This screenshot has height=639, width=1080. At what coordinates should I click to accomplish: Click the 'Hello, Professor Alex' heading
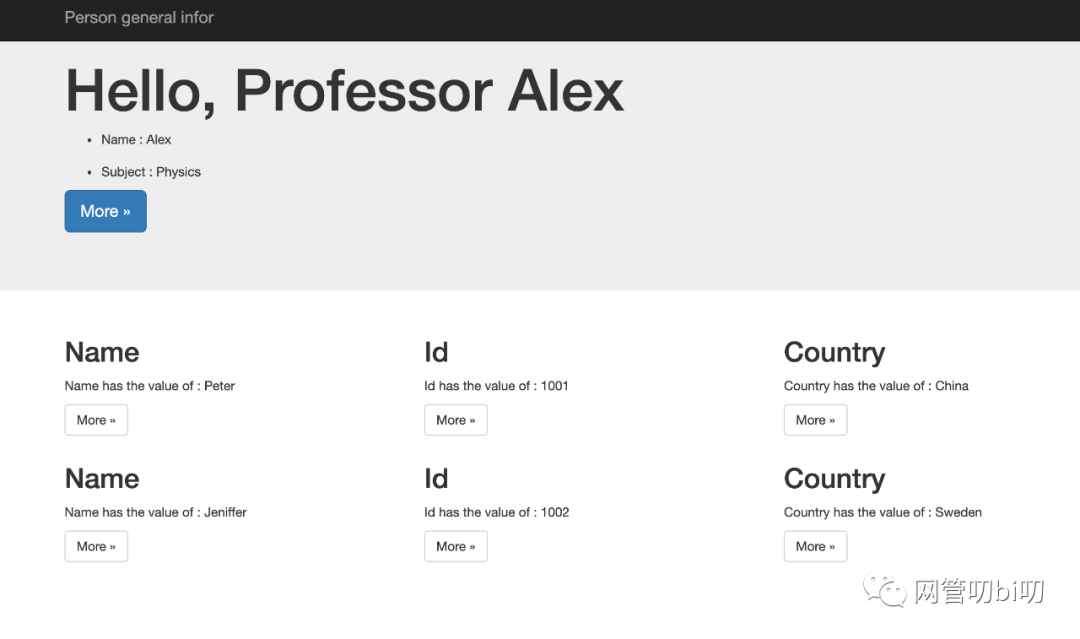(344, 91)
